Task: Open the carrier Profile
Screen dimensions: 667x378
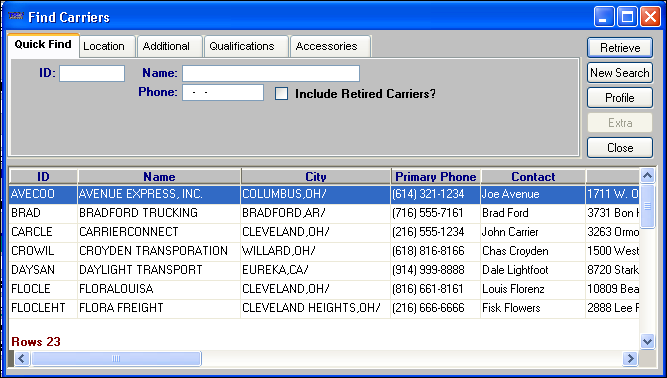Action: (x=620, y=98)
